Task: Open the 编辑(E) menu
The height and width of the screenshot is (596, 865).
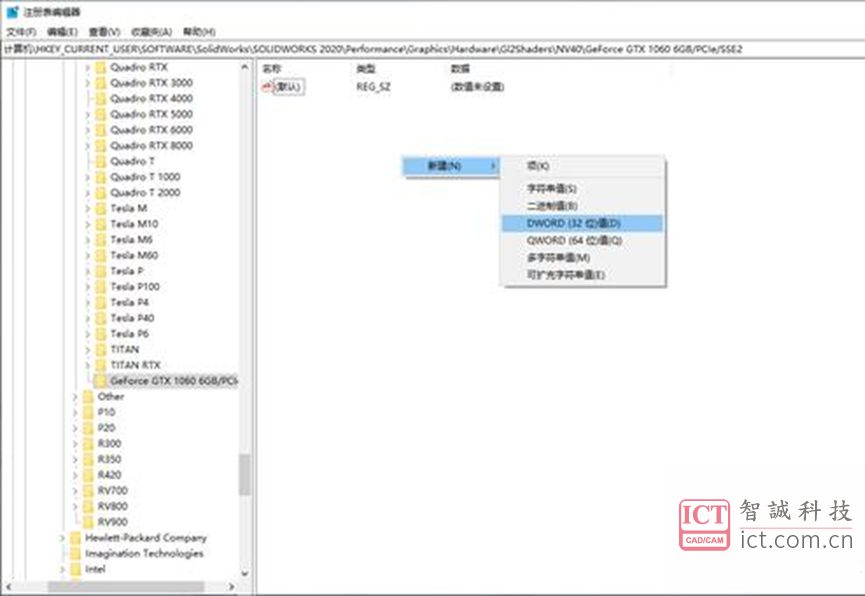Action: pos(62,32)
